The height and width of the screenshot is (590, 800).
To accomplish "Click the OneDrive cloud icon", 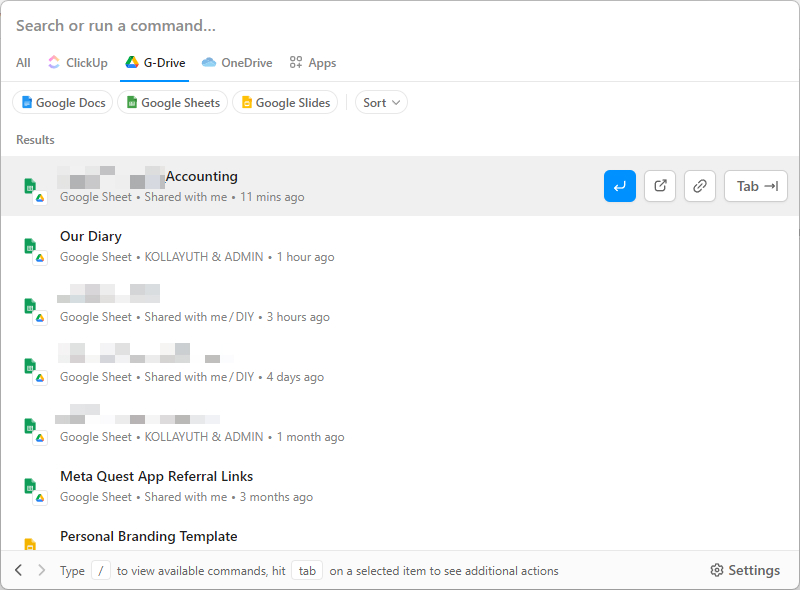I will [209, 62].
